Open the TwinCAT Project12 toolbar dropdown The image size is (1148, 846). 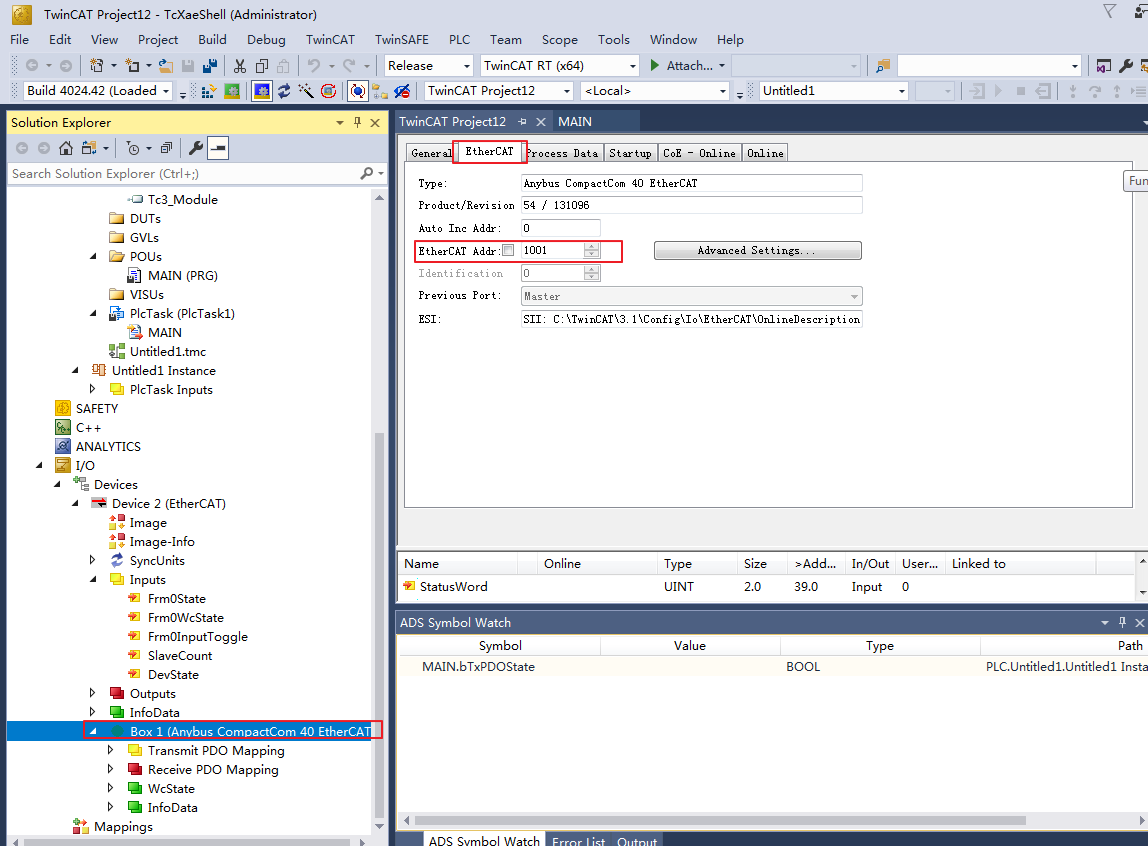click(x=567, y=91)
